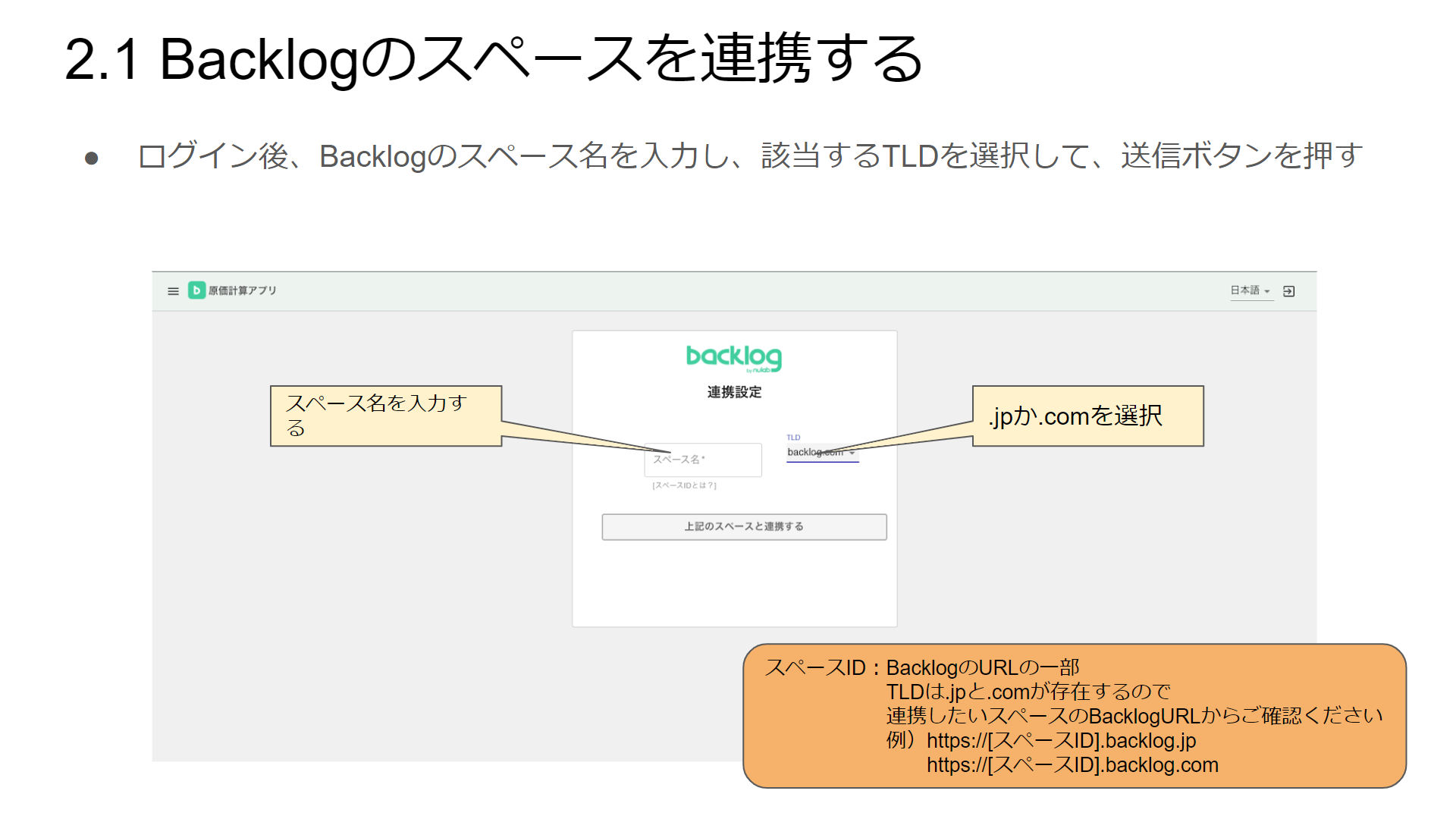Click the https://[スペースID].backlog.com example text

tap(1072, 765)
